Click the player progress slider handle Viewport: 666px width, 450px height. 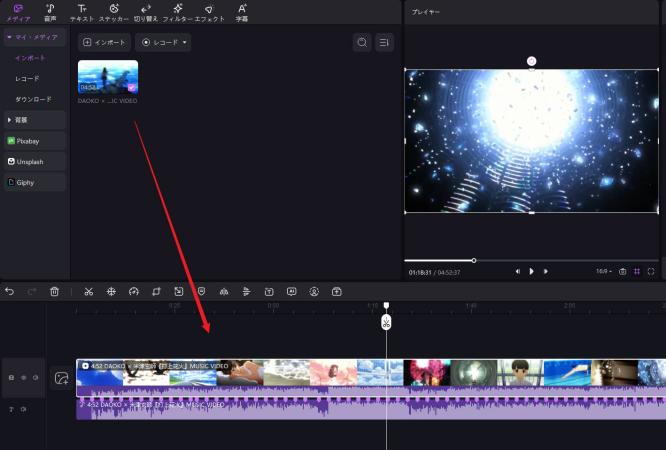pos(474,260)
